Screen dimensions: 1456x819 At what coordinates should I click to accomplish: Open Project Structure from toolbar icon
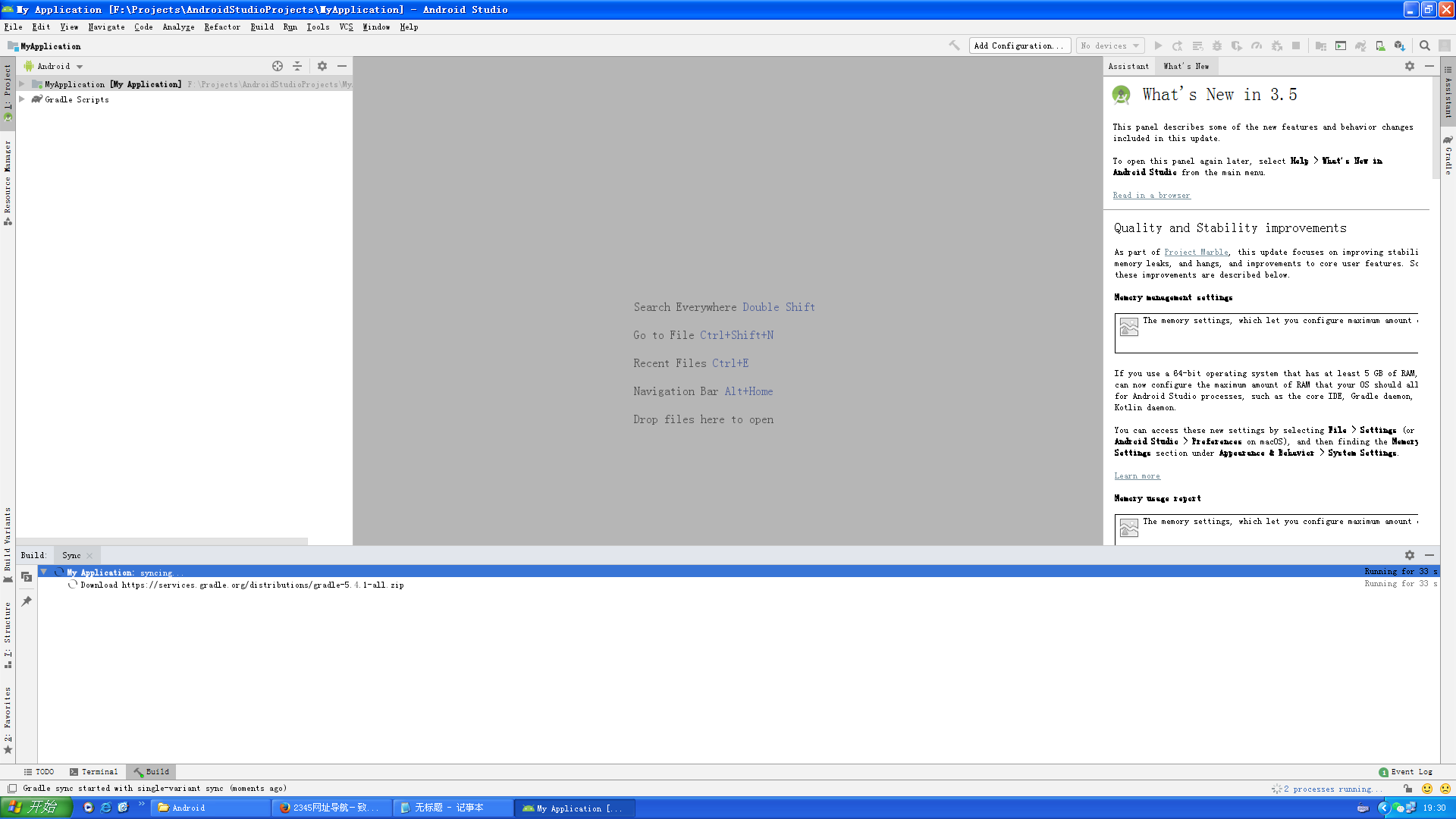click(1321, 45)
